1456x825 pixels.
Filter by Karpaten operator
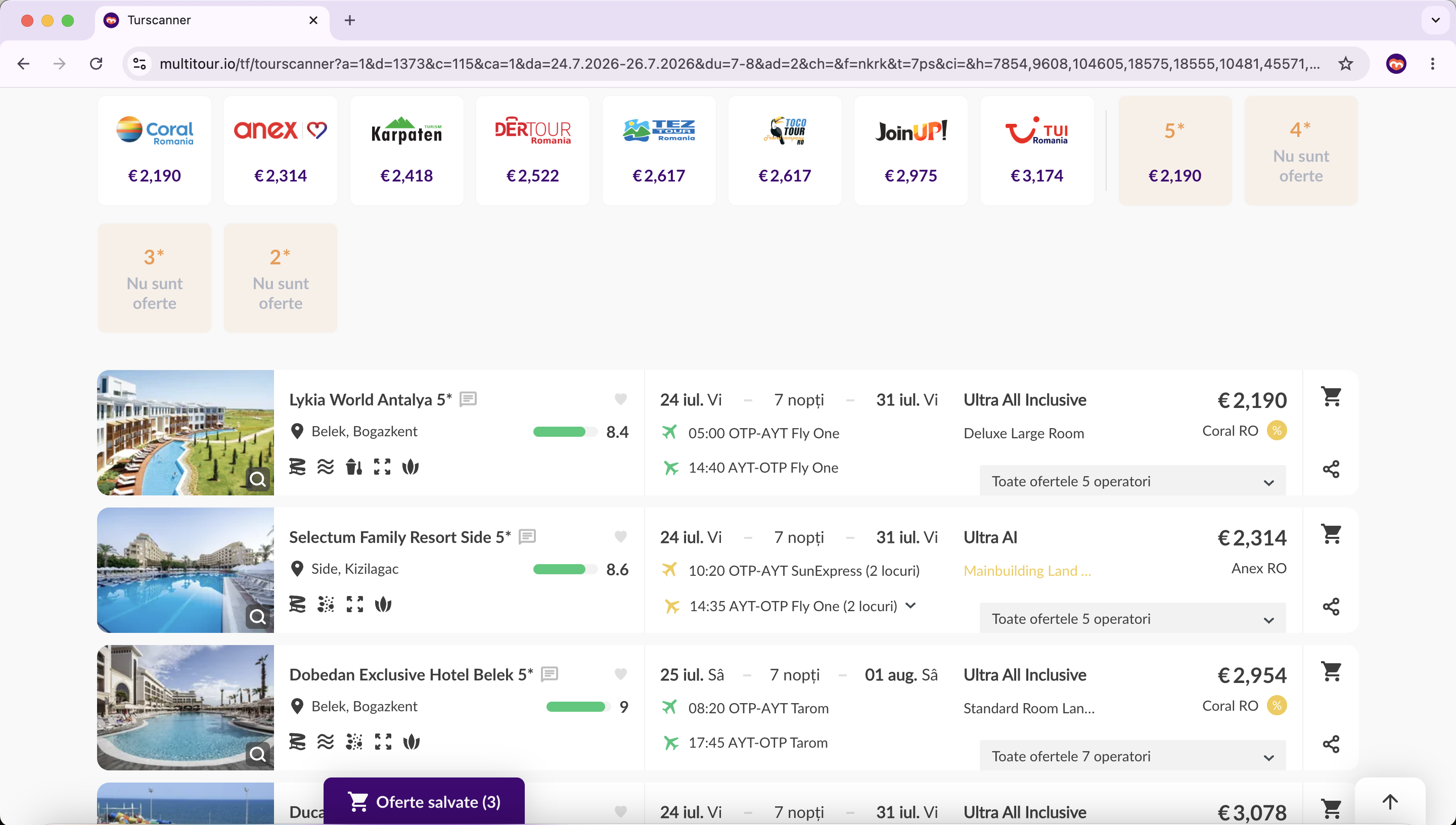[407, 151]
